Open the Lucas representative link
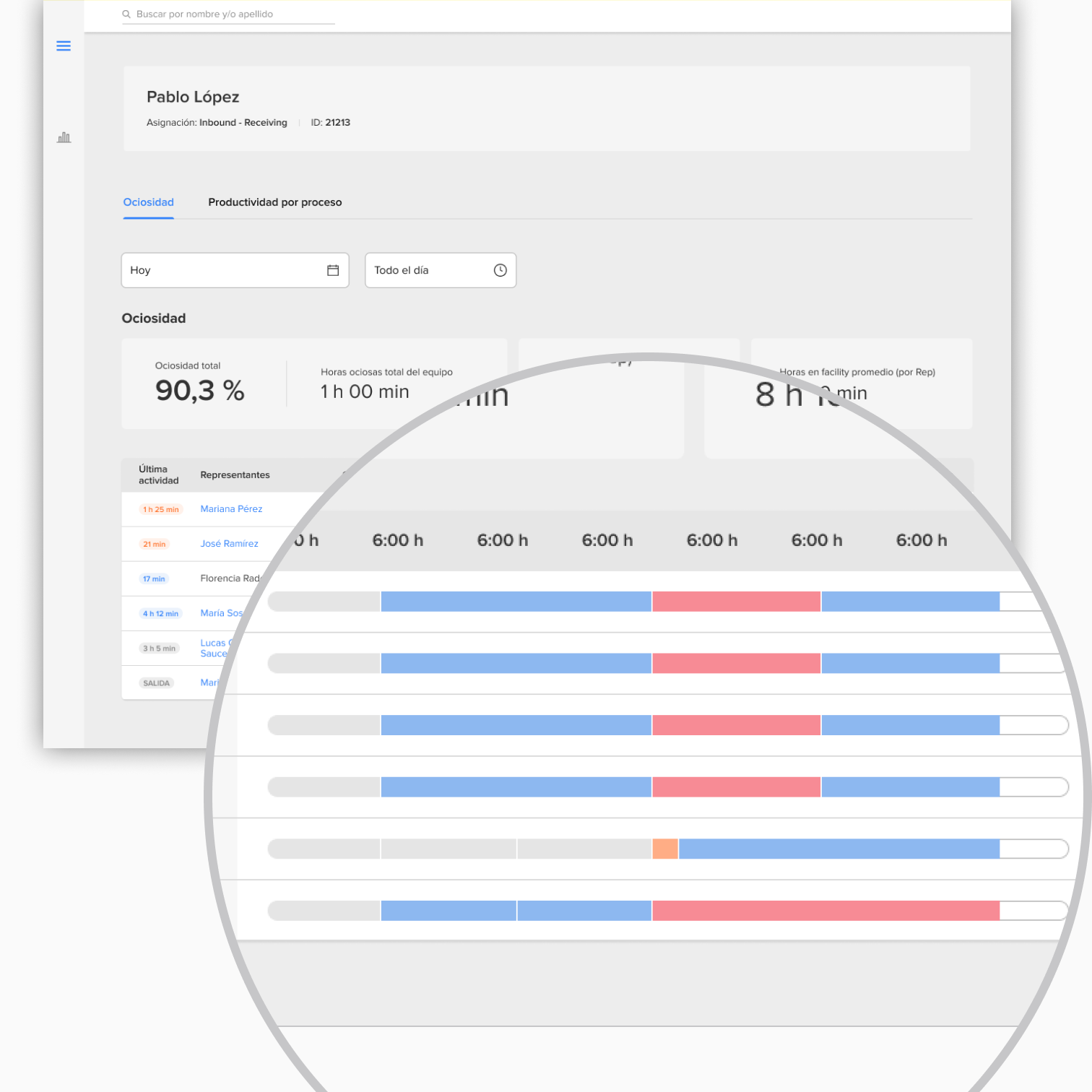This screenshot has width=1092, height=1092. [x=215, y=648]
